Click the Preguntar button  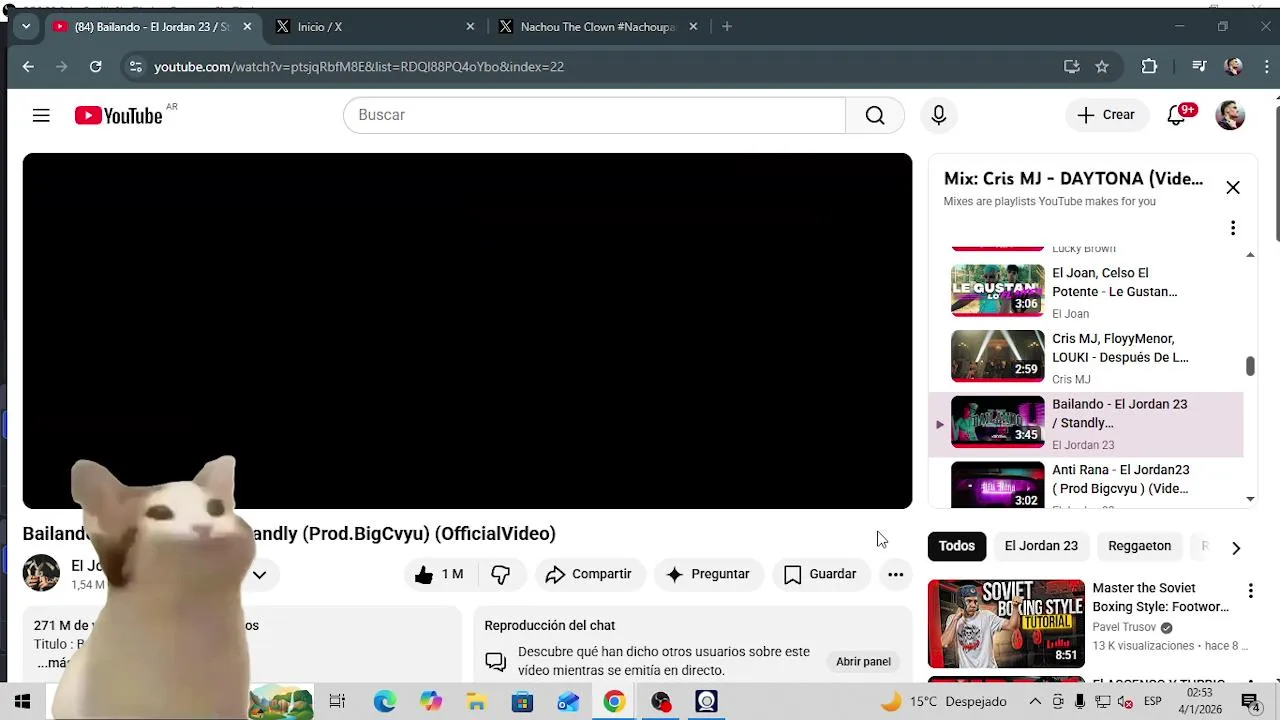[x=708, y=574]
